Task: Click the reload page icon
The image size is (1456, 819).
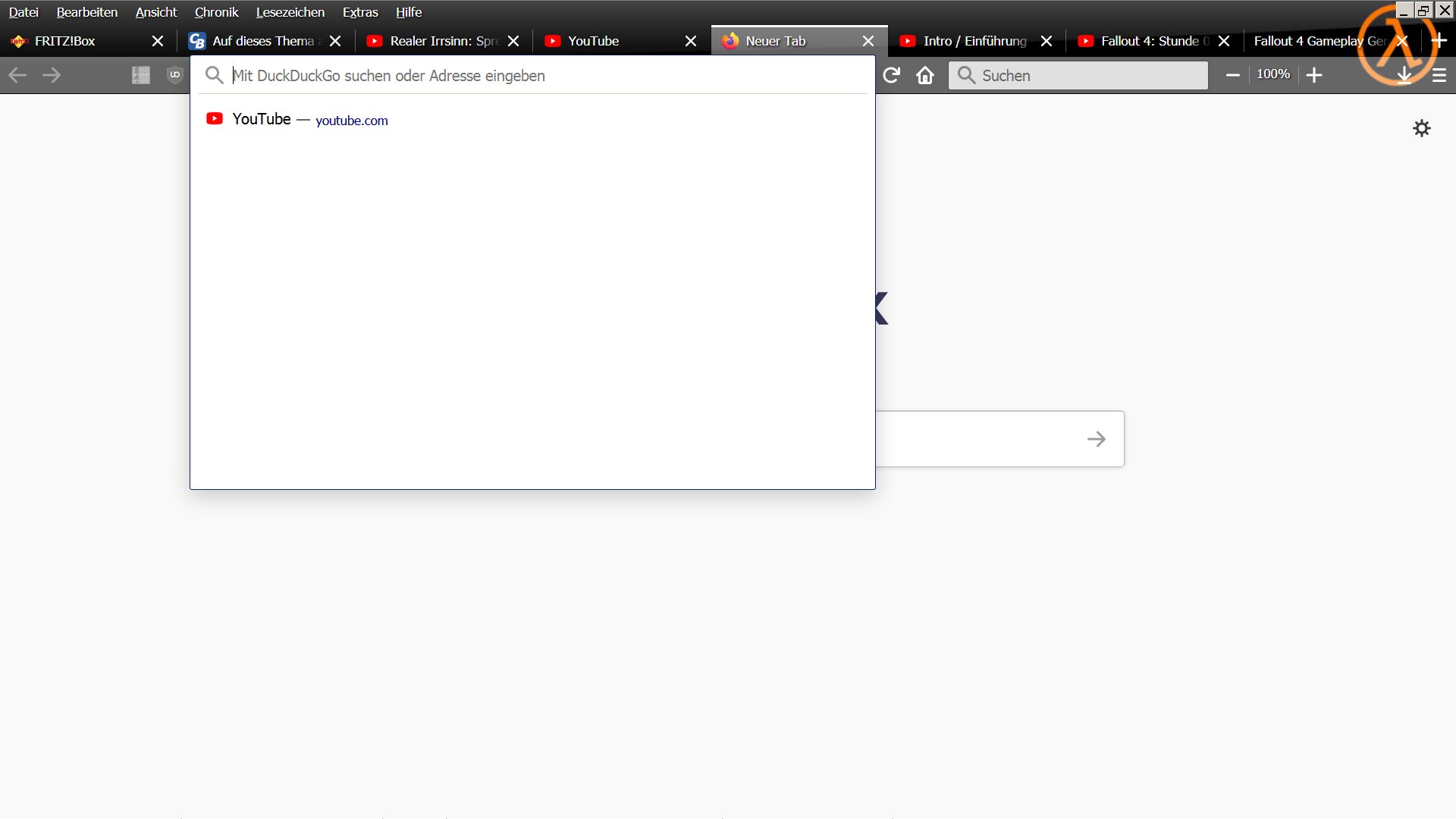Action: pos(891,75)
